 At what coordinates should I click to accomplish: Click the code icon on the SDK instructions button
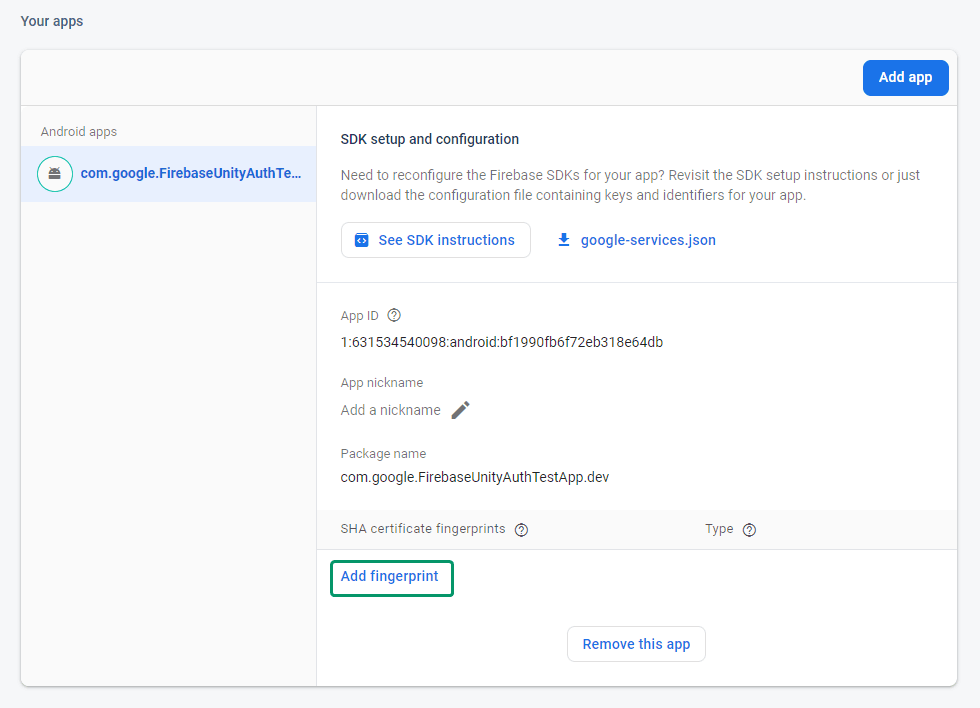(x=362, y=240)
